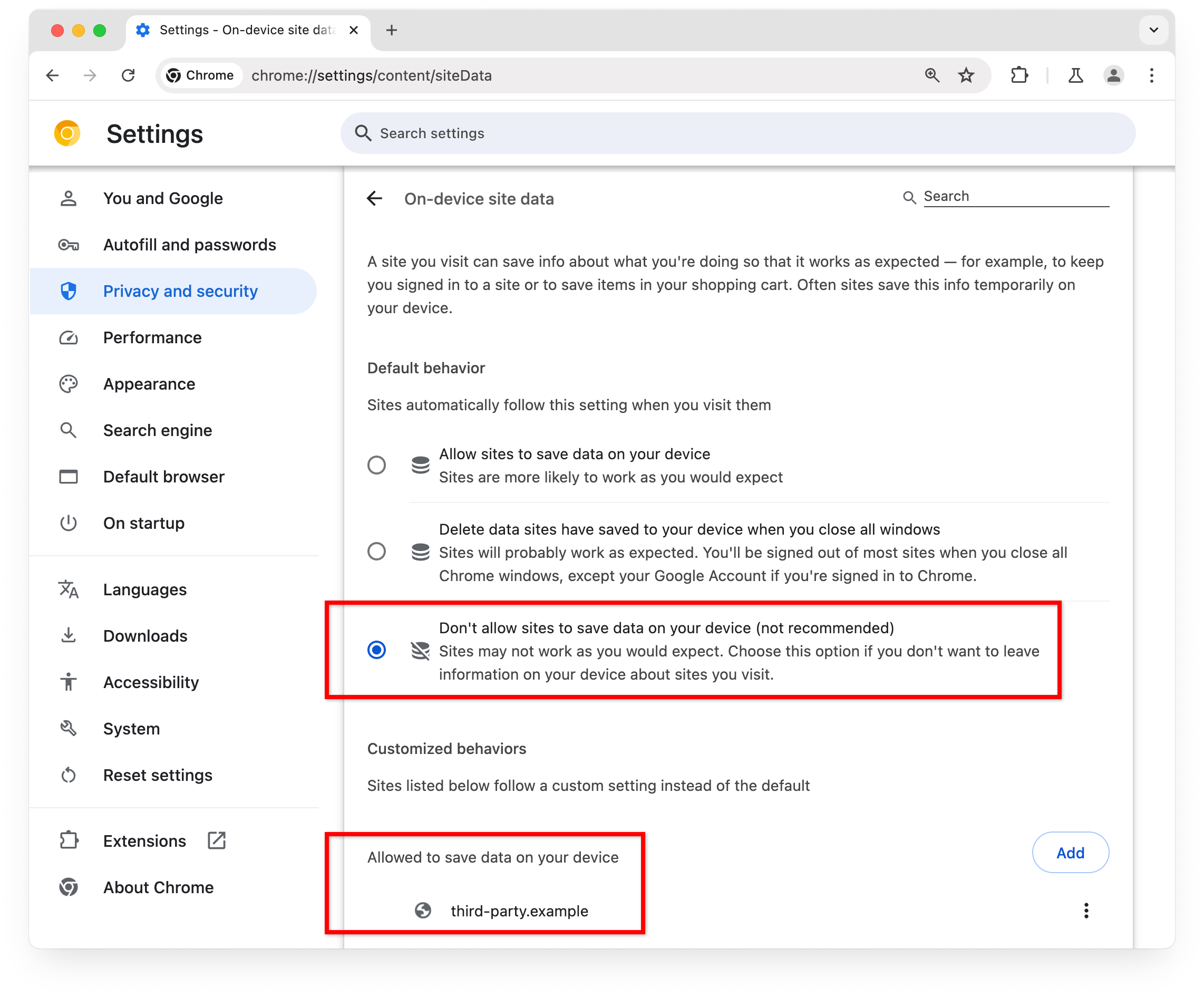Click the On startup power icon
Image resolution: width=1204 pixels, height=996 pixels.
68,522
